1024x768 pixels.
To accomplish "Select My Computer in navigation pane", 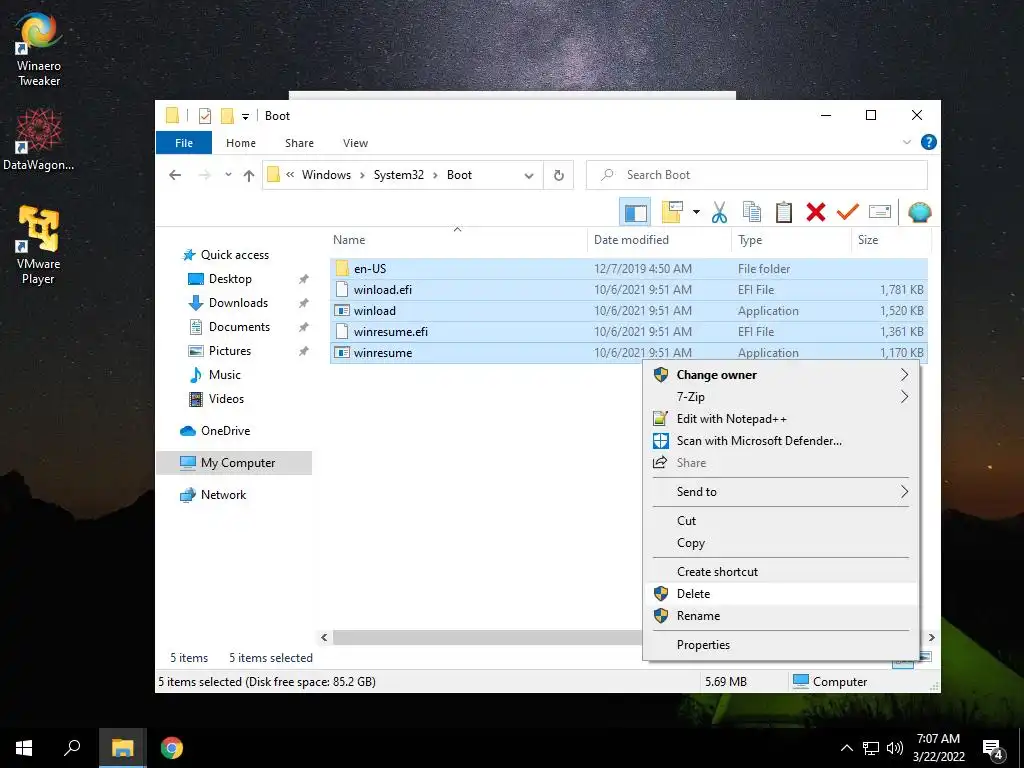I will (x=234, y=463).
